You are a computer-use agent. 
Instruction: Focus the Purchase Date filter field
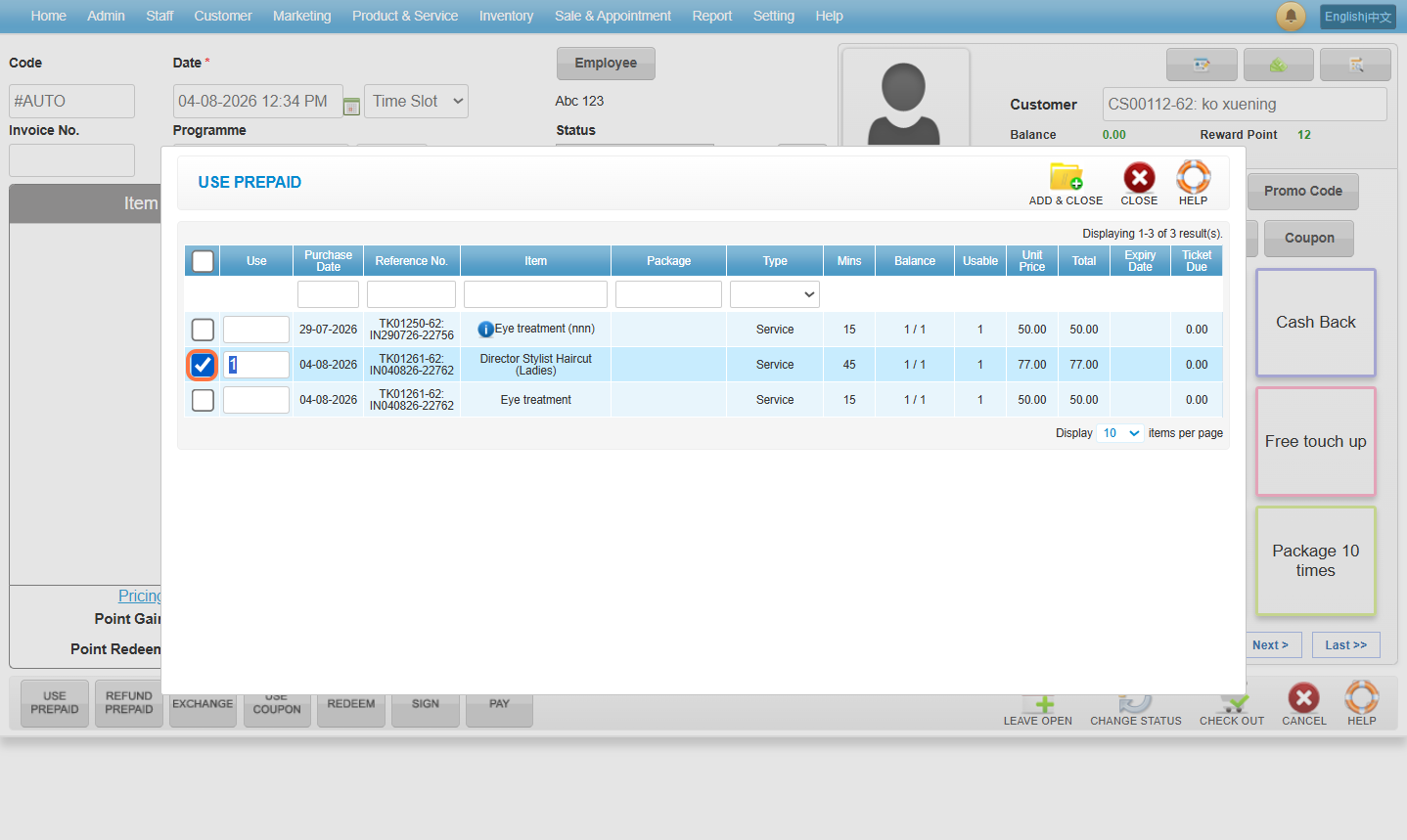pyautogui.click(x=328, y=294)
